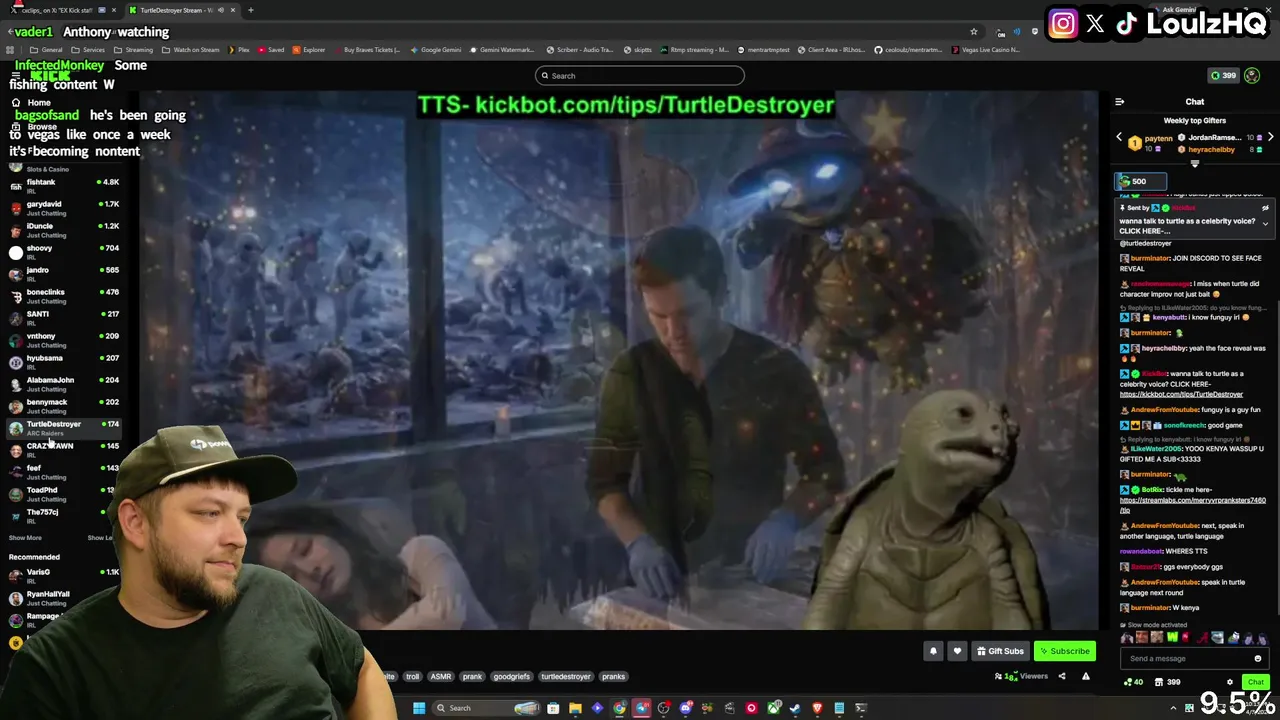
Task: Hide the pinned chat message
Action: [x=1265, y=208]
